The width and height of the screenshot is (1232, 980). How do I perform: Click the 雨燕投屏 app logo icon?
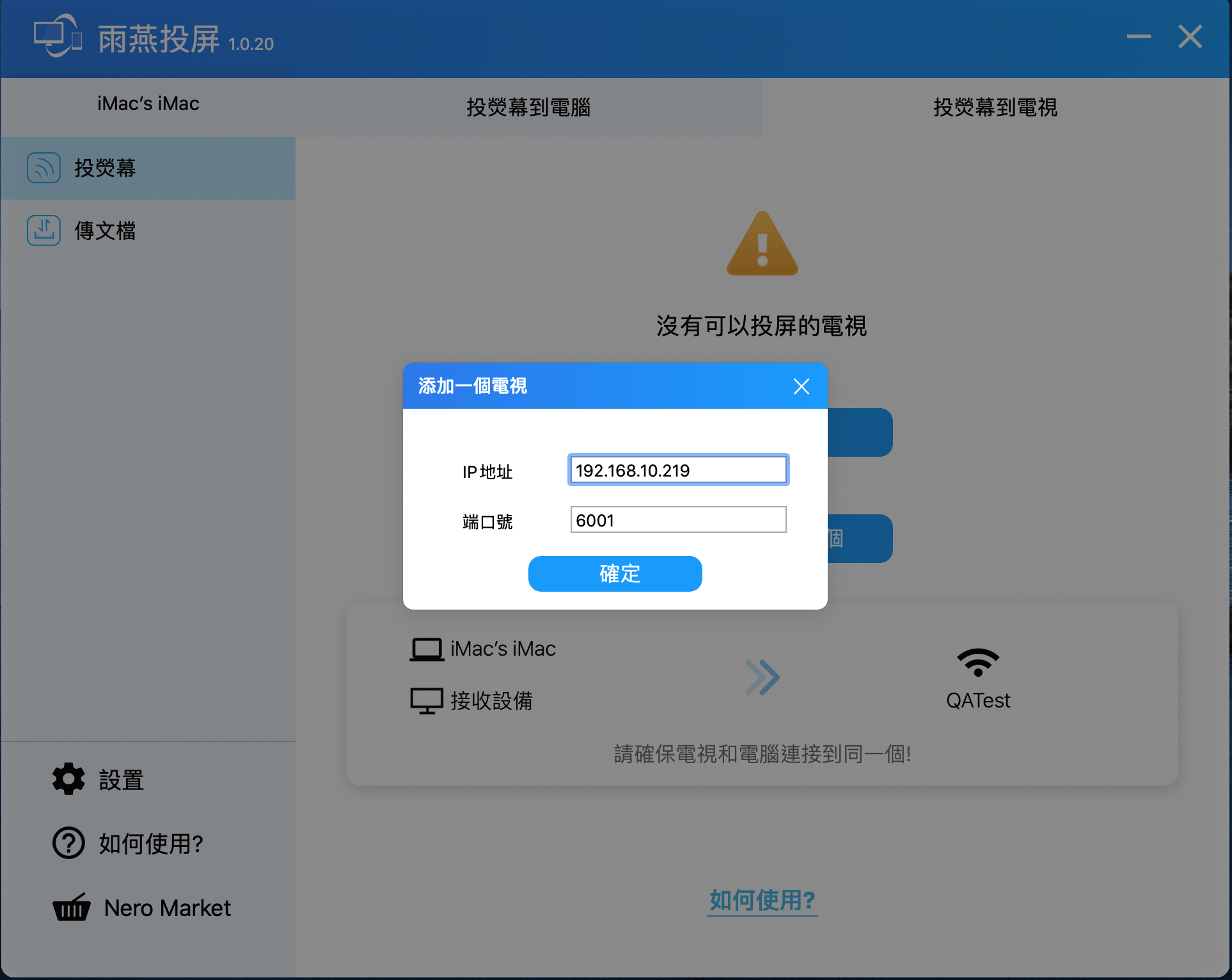(58, 36)
